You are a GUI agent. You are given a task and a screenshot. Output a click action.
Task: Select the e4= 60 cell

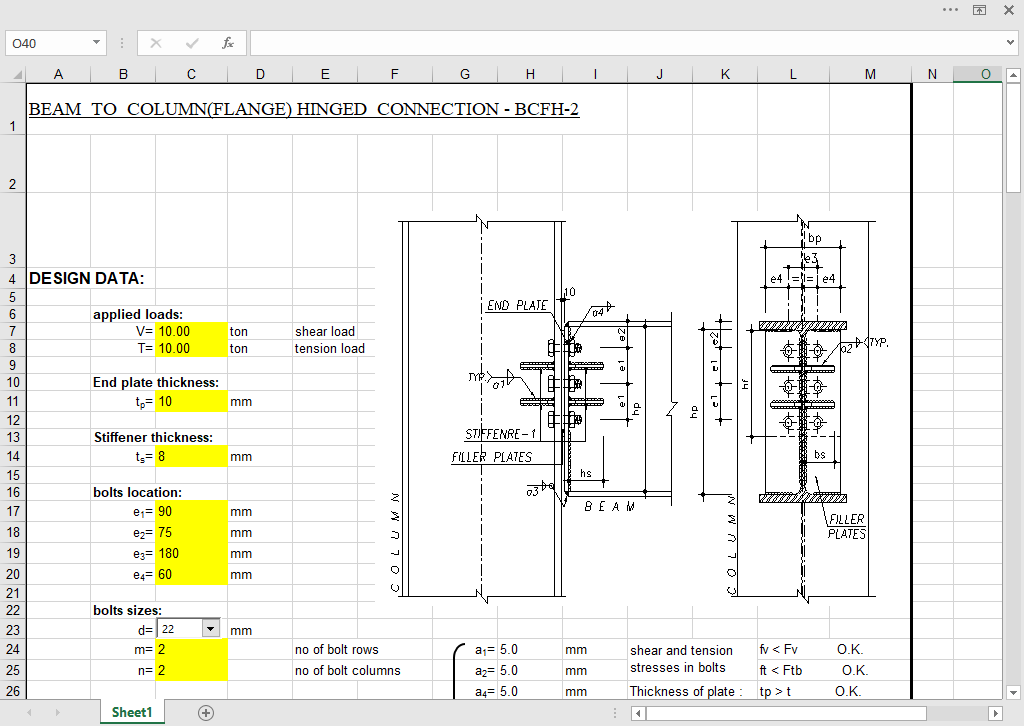[x=191, y=574]
